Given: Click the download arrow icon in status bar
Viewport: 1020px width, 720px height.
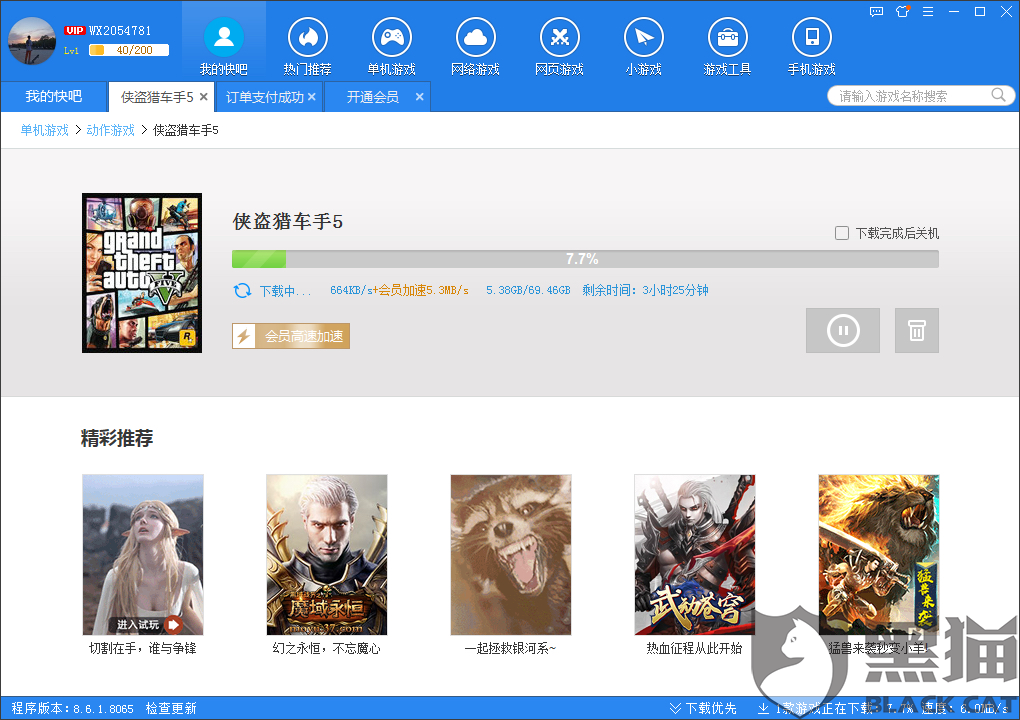Looking at the screenshot, I should click(764, 708).
